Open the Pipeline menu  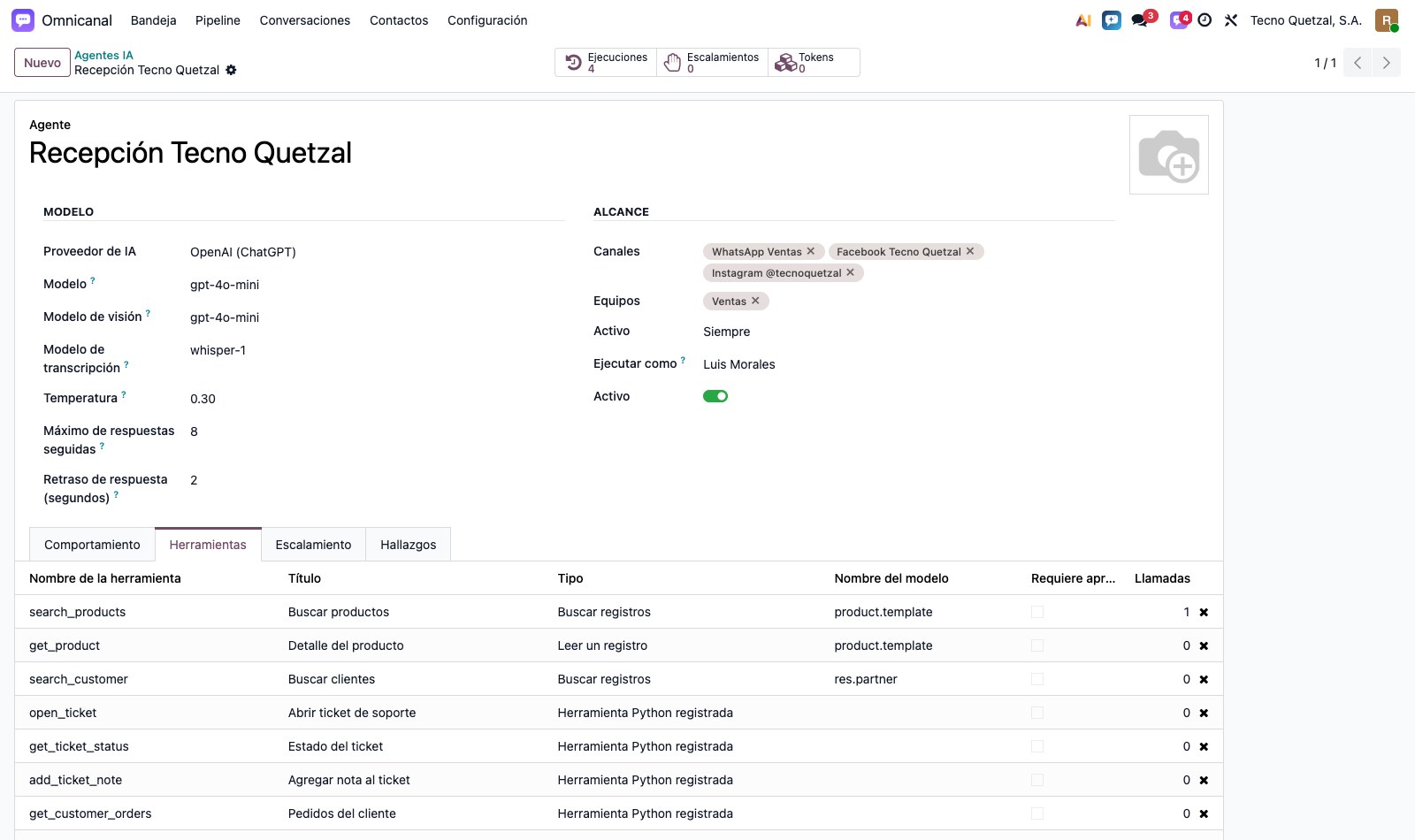click(x=218, y=20)
